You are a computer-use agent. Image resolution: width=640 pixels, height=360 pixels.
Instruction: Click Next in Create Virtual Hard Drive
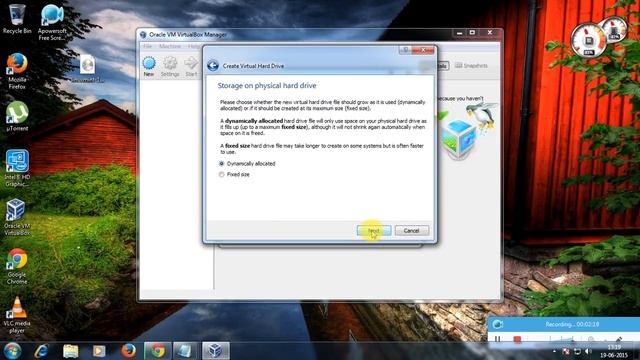coord(374,231)
